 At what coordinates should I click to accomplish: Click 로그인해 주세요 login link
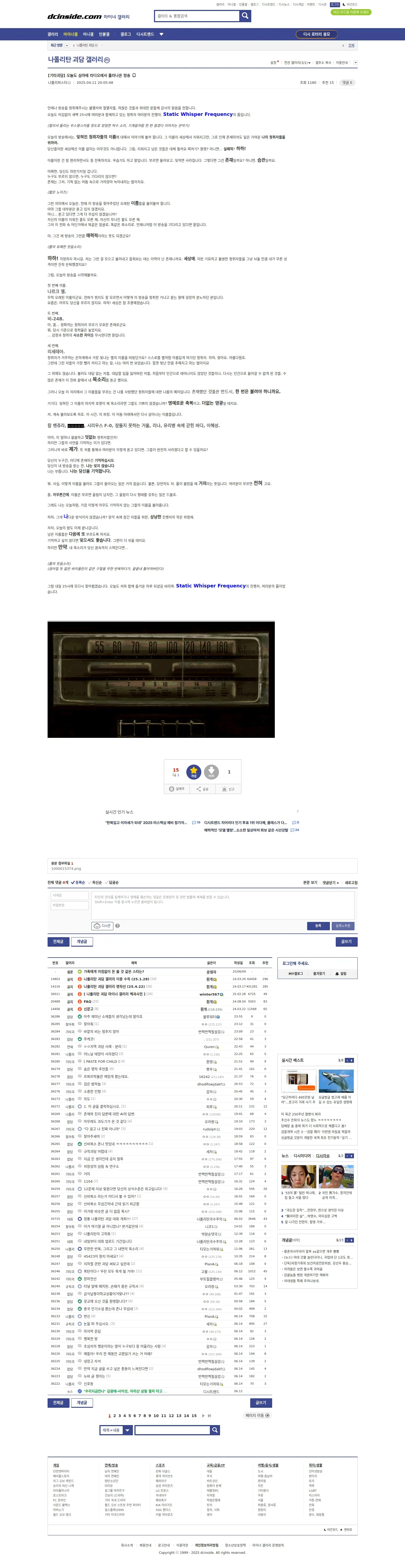pos(296,963)
